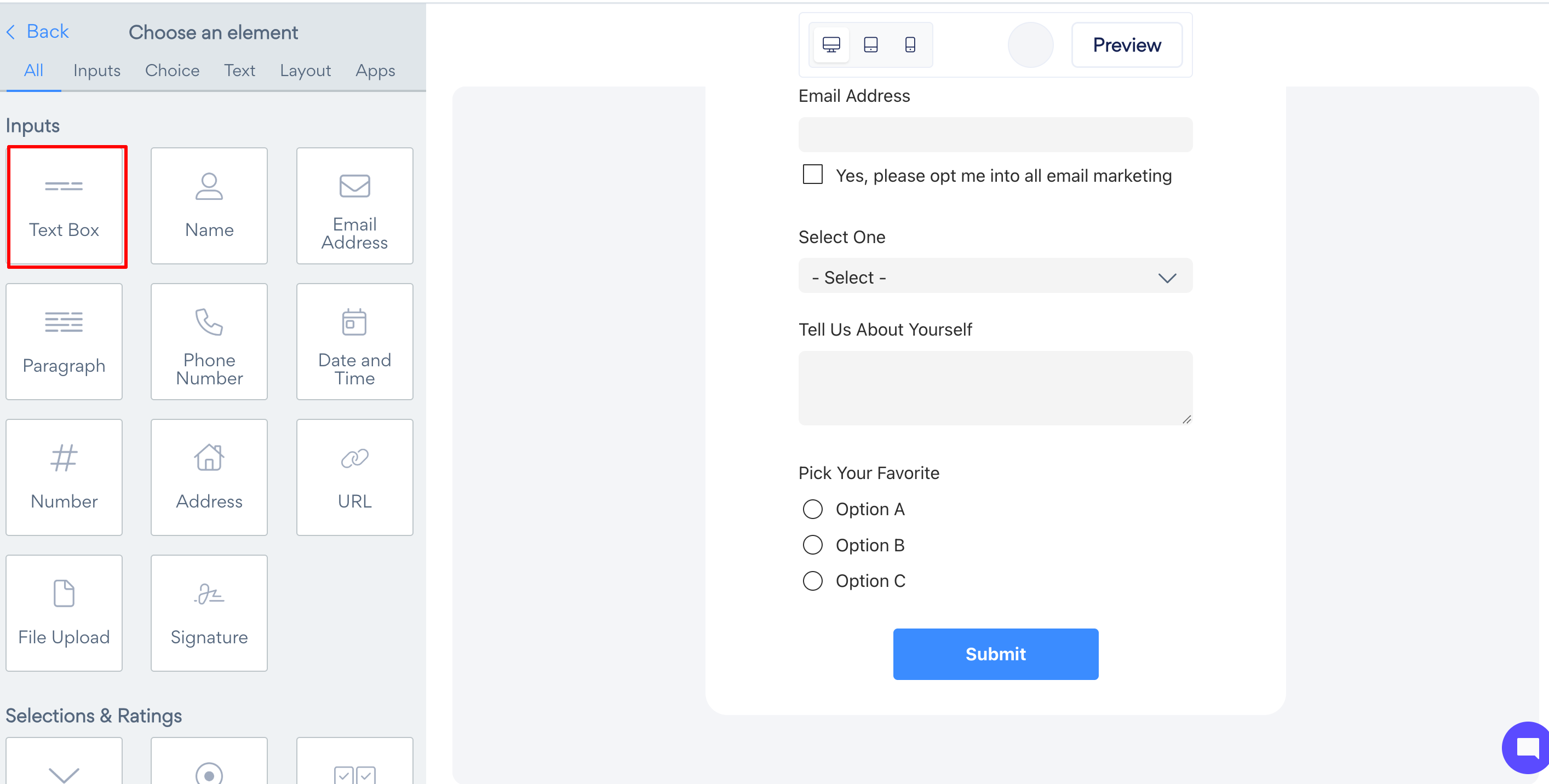The height and width of the screenshot is (784, 1549).
Task: Switch to desktop preview mode
Action: coord(831,45)
